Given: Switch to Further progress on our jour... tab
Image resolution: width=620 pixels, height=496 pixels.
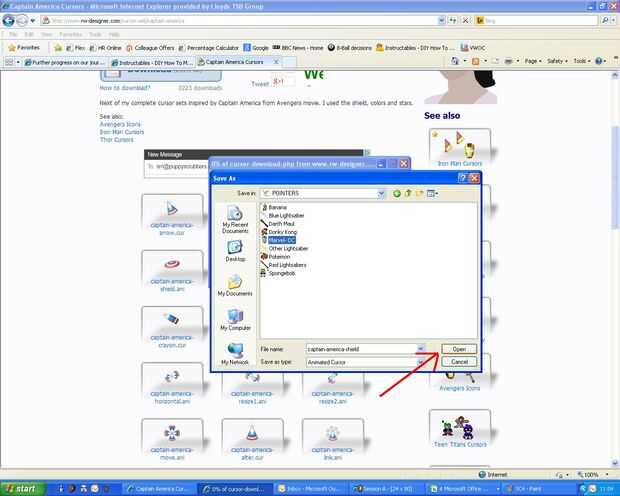Looking at the screenshot, I should pyautogui.click(x=64, y=62).
